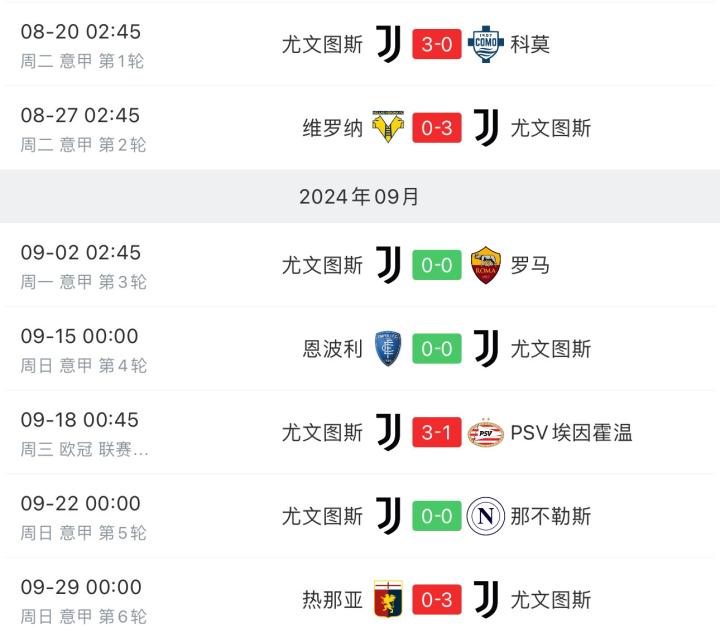
Task: Open the 0-0 result against 那不勒斯
Action: (x=437, y=516)
